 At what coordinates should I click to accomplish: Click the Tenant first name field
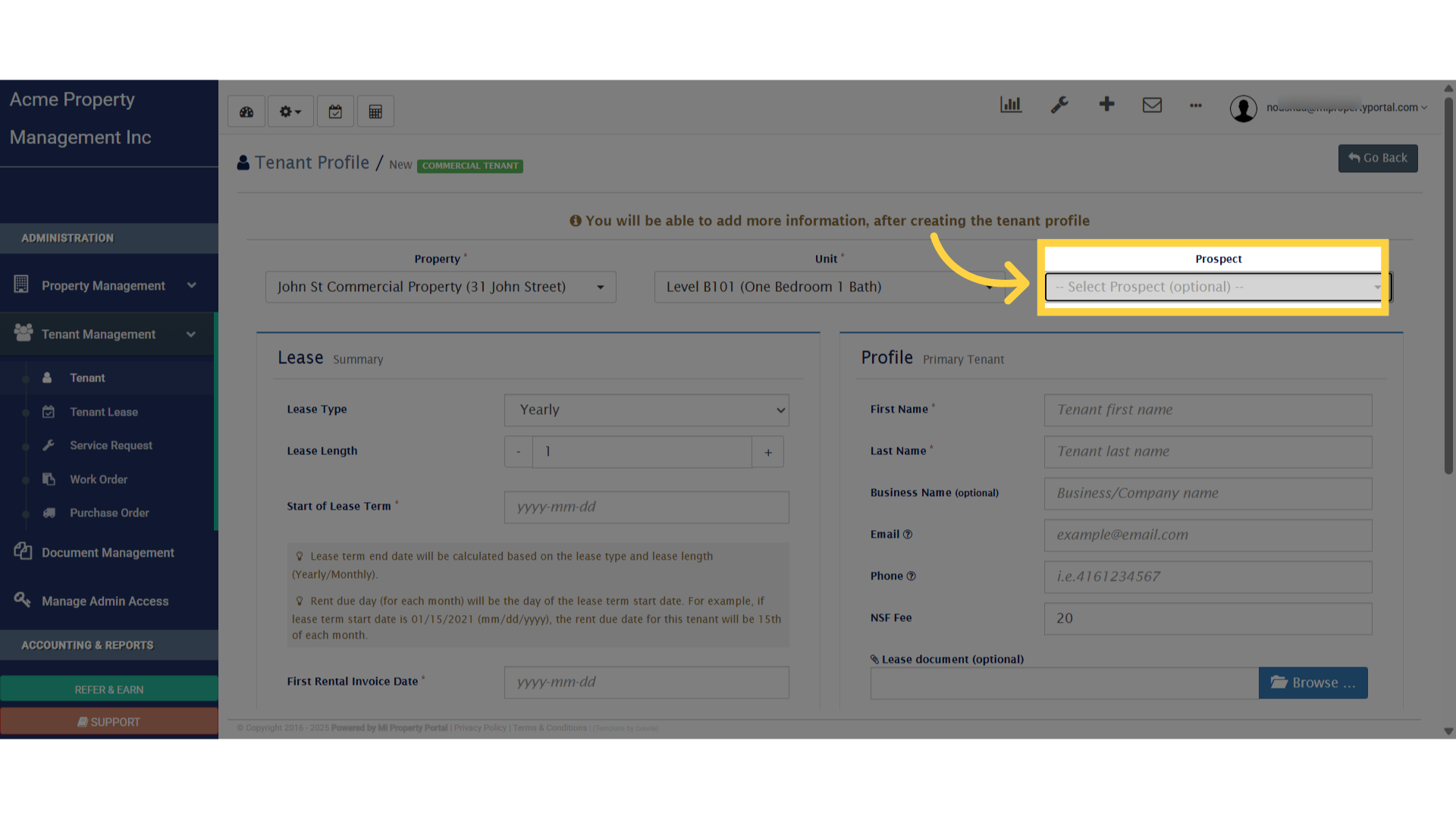point(1208,410)
